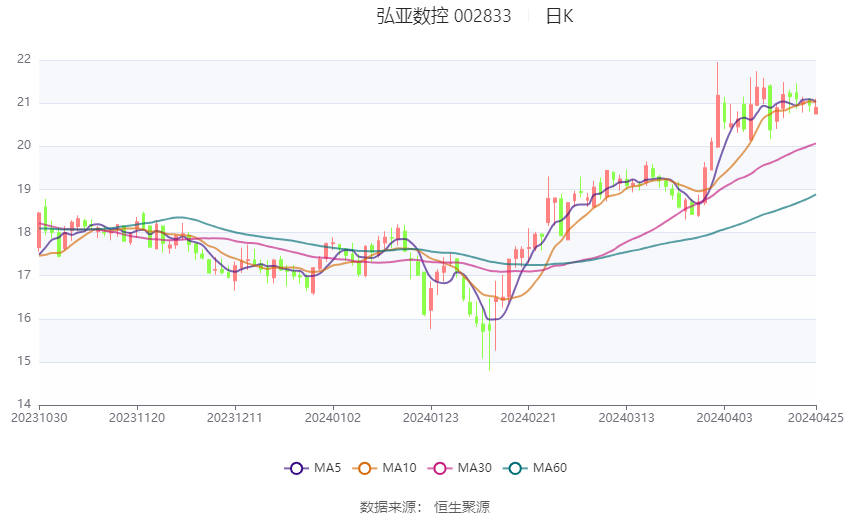Click the 20240221 x-axis date label
Image resolution: width=850 pixels, height=517 pixels.
point(529,418)
